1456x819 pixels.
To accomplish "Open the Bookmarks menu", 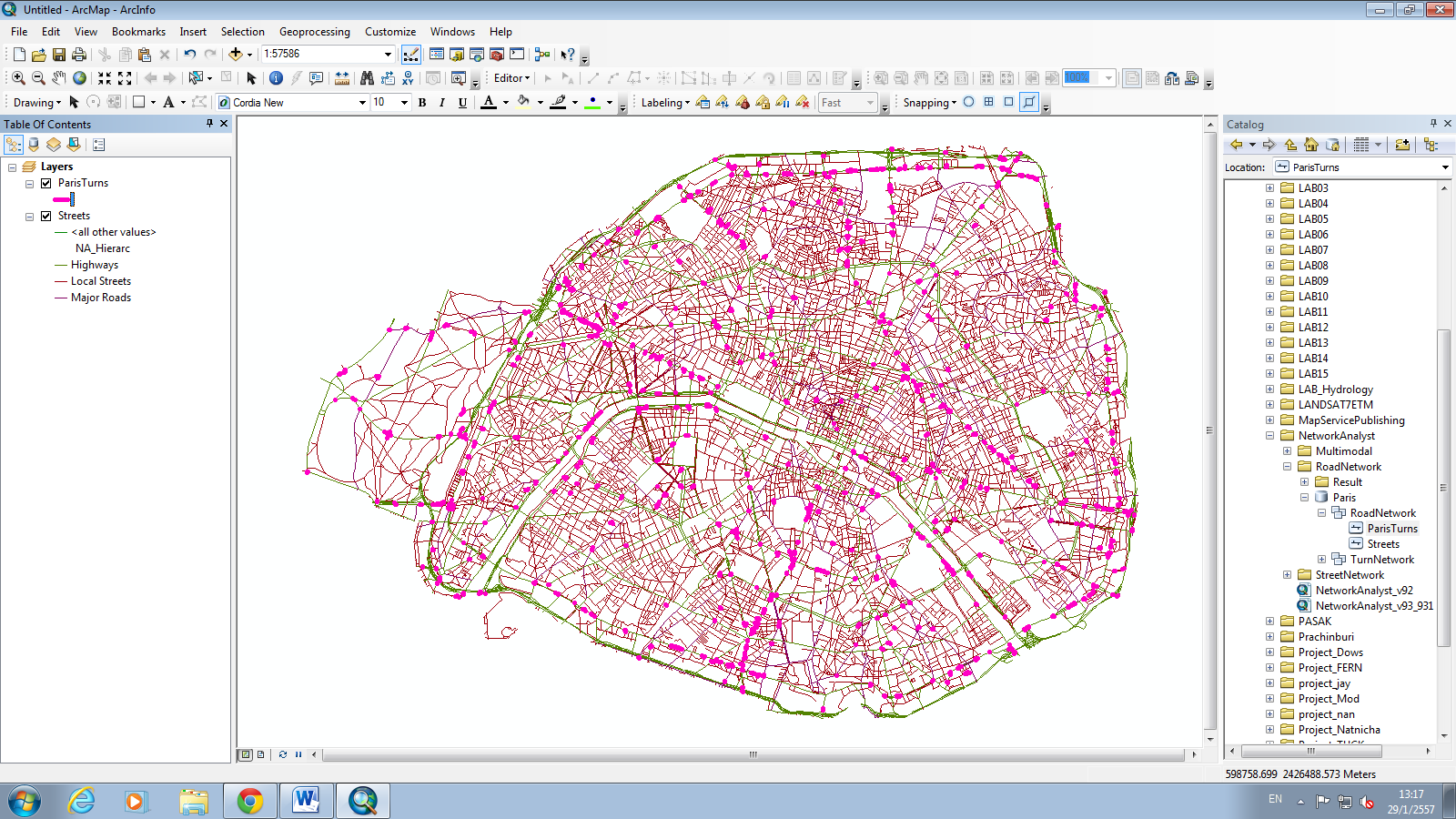I will pyautogui.click(x=138, y=31).
